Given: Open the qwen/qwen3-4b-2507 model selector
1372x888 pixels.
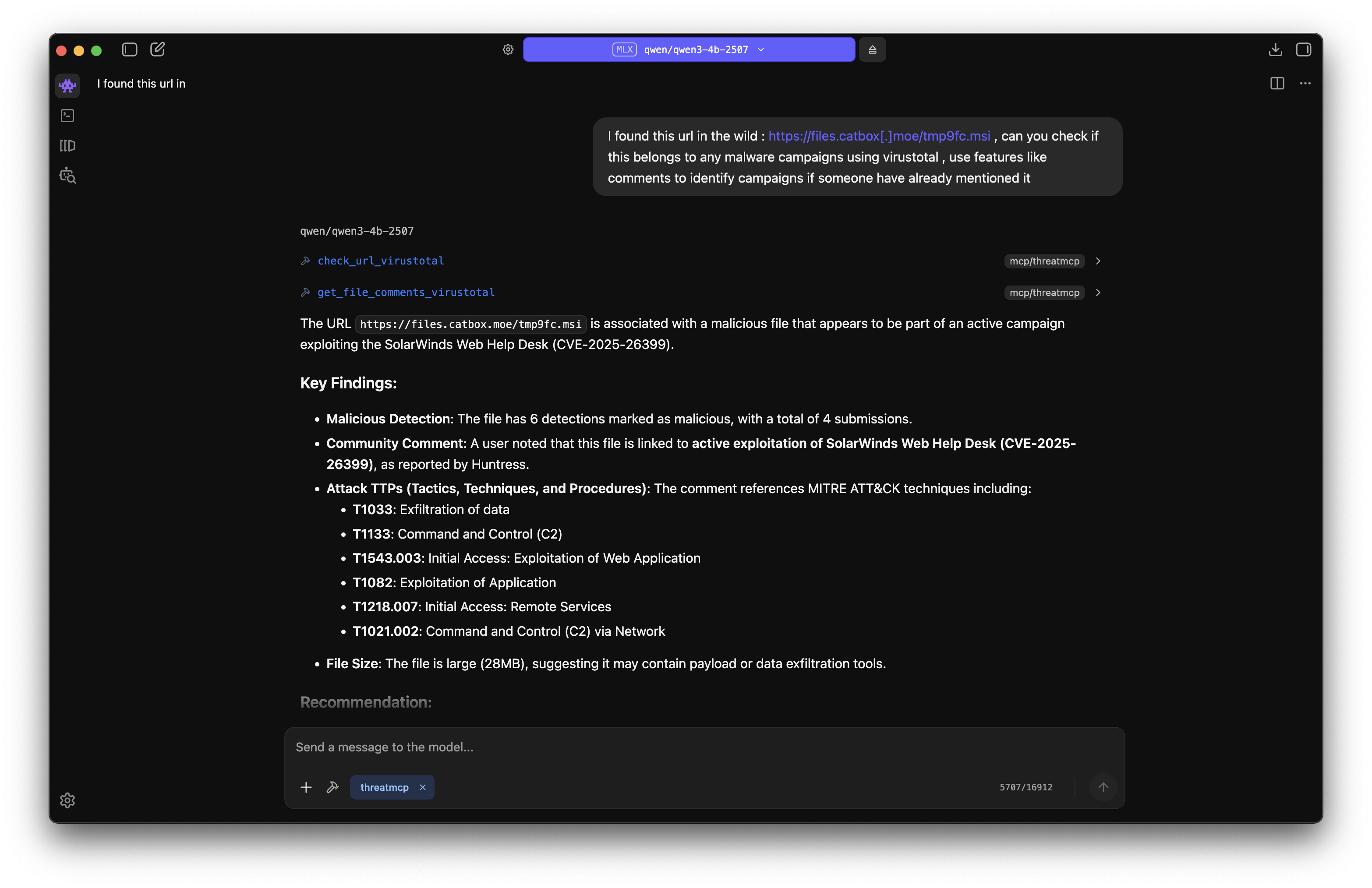Looking at the screenshot, I should (x=689, y=49).
